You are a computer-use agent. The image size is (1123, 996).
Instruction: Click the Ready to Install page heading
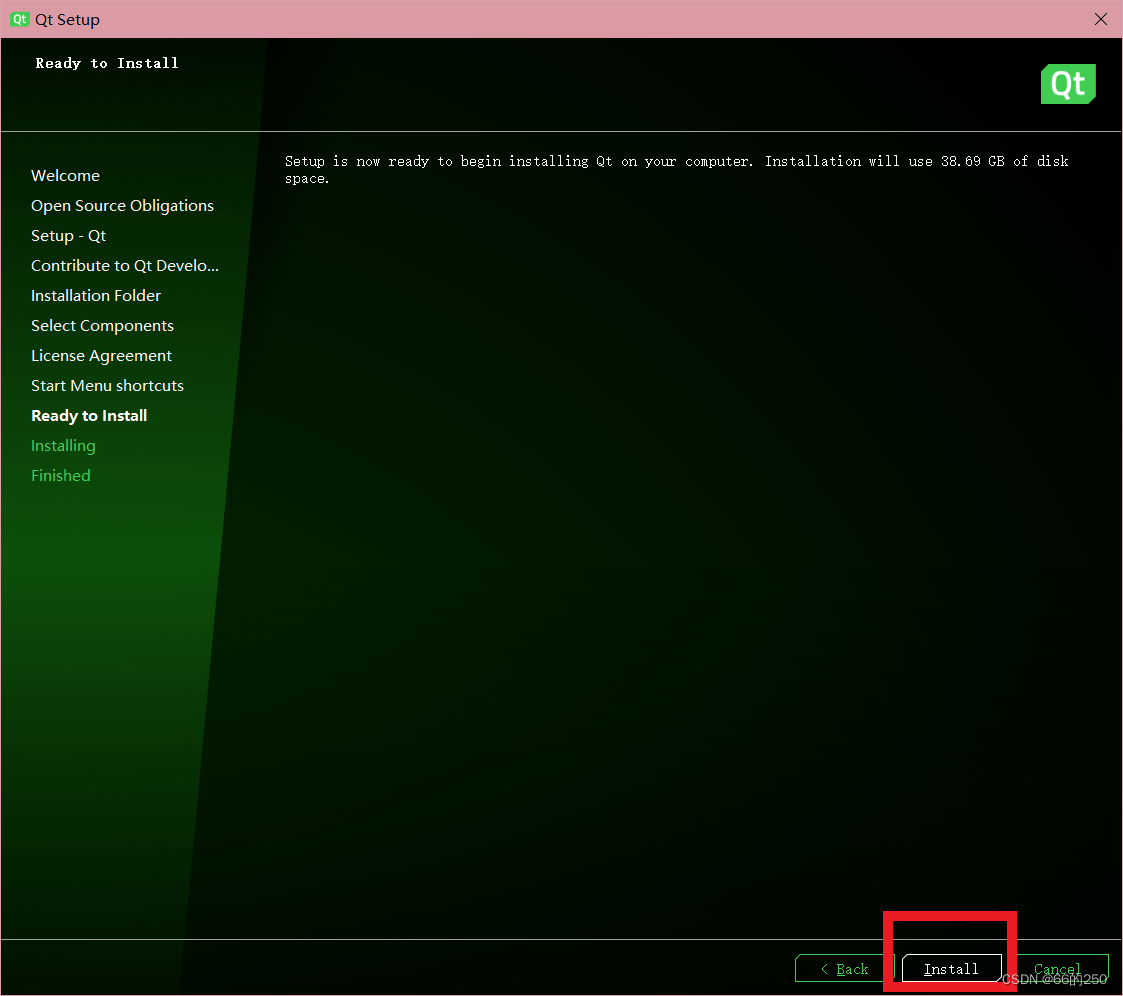pyautogui.click(x=107, y=63)
